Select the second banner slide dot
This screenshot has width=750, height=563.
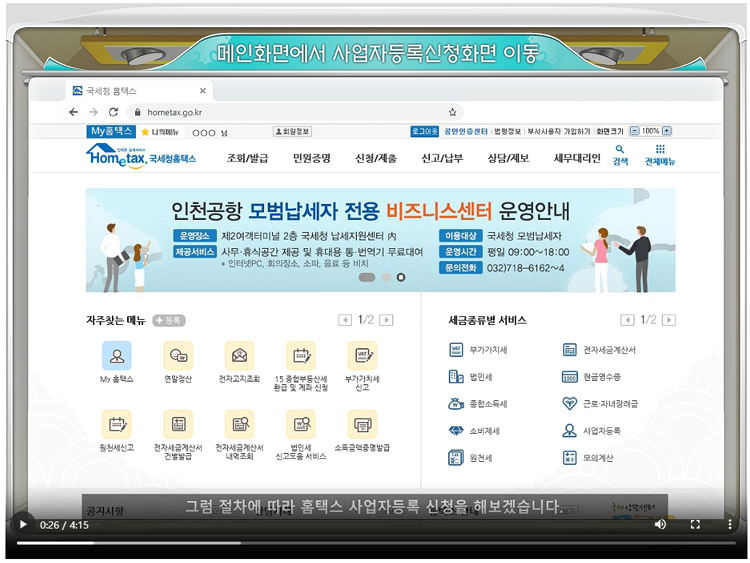pyautogui.click(x=386, y=277)
